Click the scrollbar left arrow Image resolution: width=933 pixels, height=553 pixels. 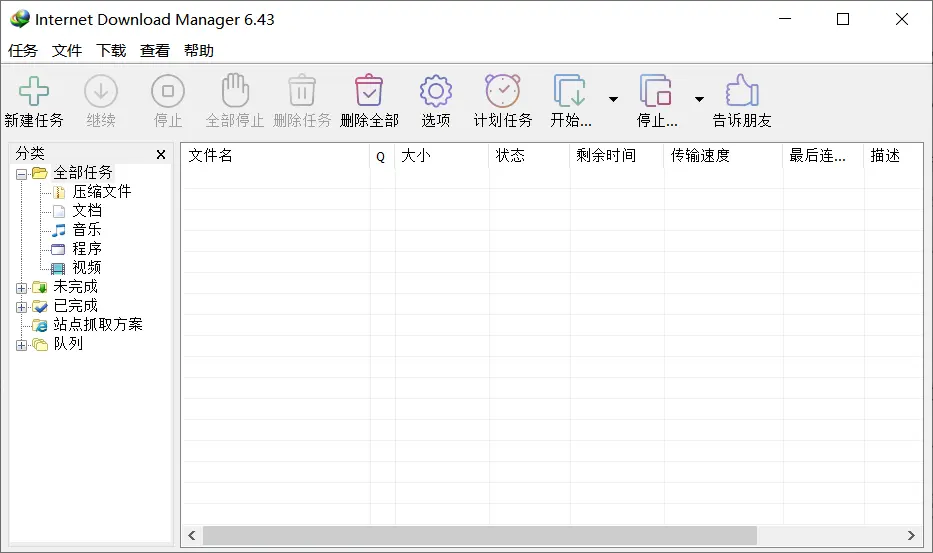coord(192,535)
